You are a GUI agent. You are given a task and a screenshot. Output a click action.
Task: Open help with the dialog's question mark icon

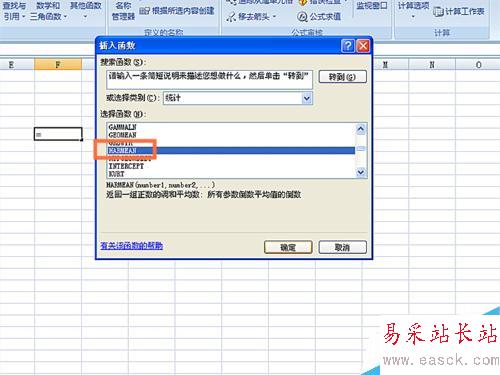[348, 46]
